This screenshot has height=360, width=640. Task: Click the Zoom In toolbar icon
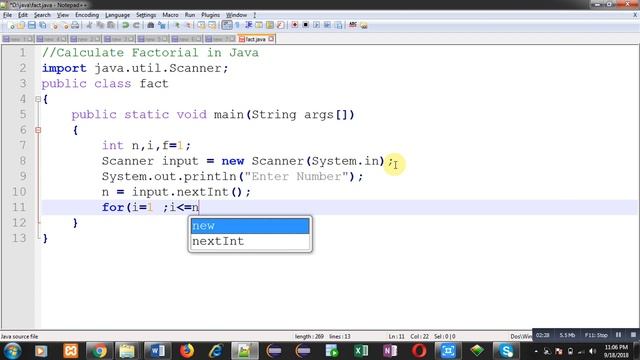pyautogui.click(x=177, y=25)
